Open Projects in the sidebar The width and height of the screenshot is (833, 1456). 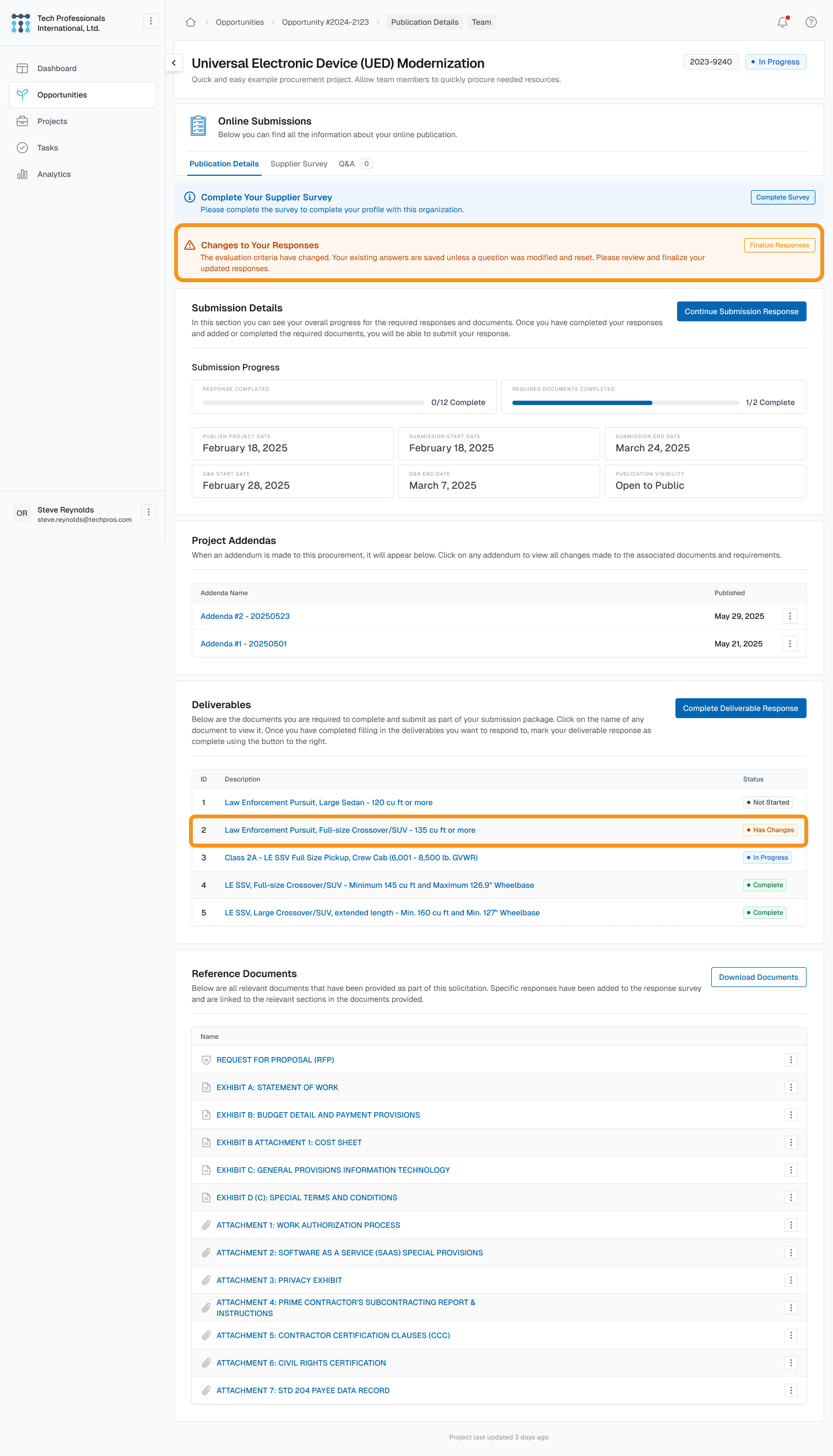pos(52,121)
